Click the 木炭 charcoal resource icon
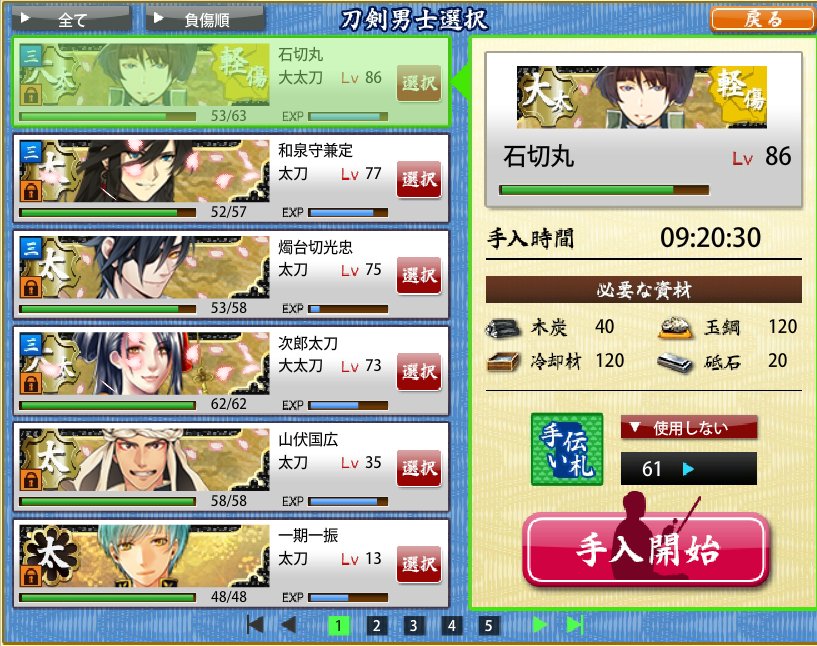Viewport: 817px width, 646px height. 503,328
